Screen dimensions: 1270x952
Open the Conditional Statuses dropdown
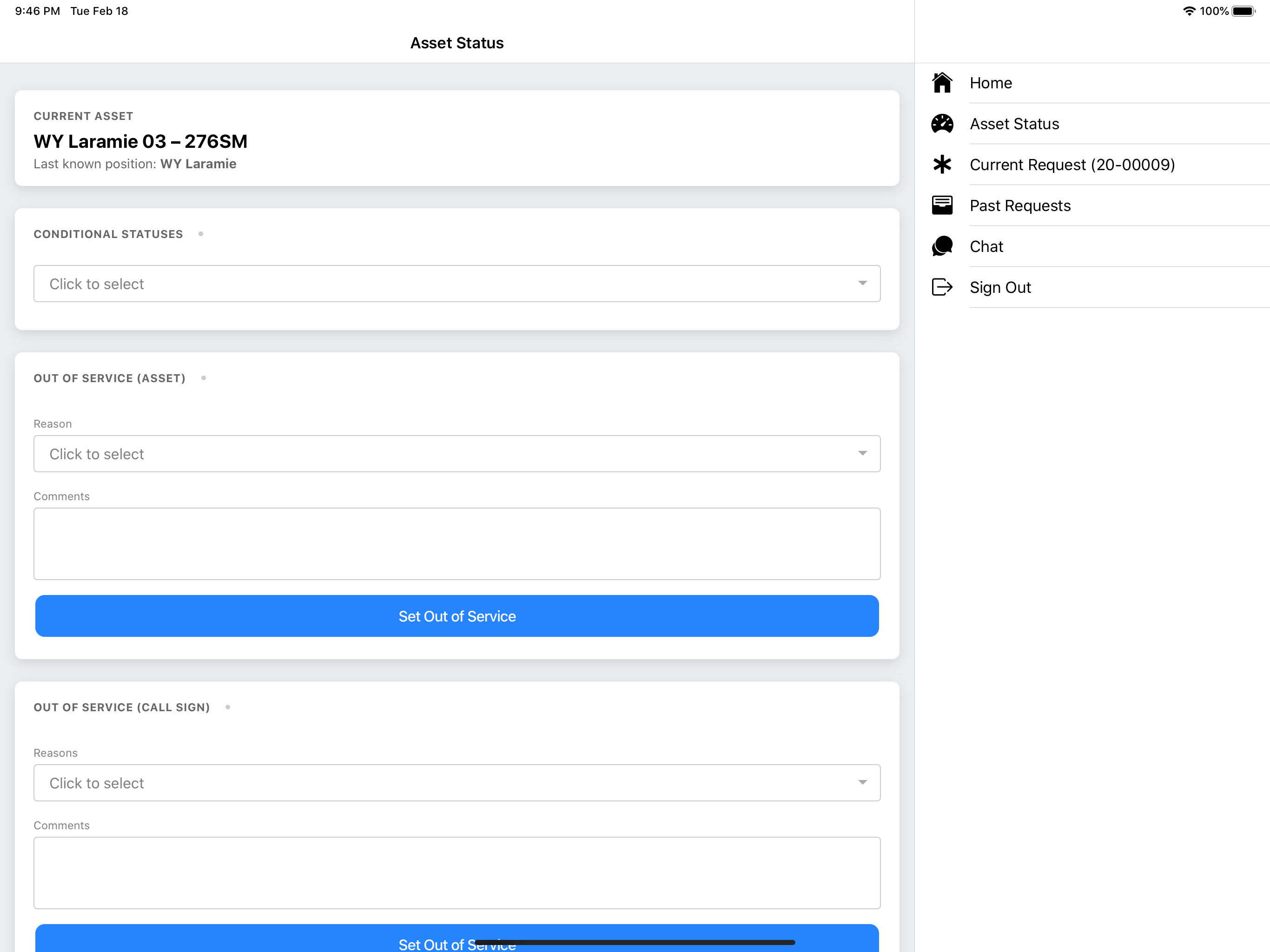pos(456,284)
